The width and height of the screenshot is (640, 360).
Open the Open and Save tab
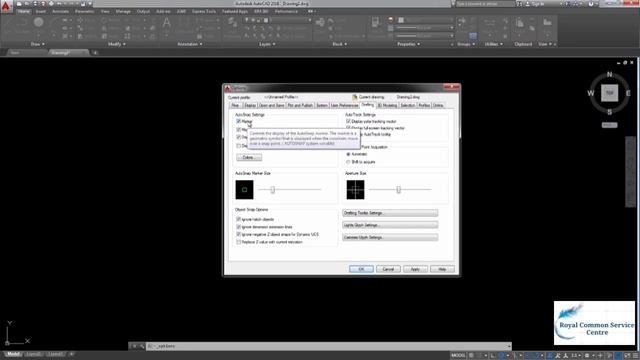[271, 105]
